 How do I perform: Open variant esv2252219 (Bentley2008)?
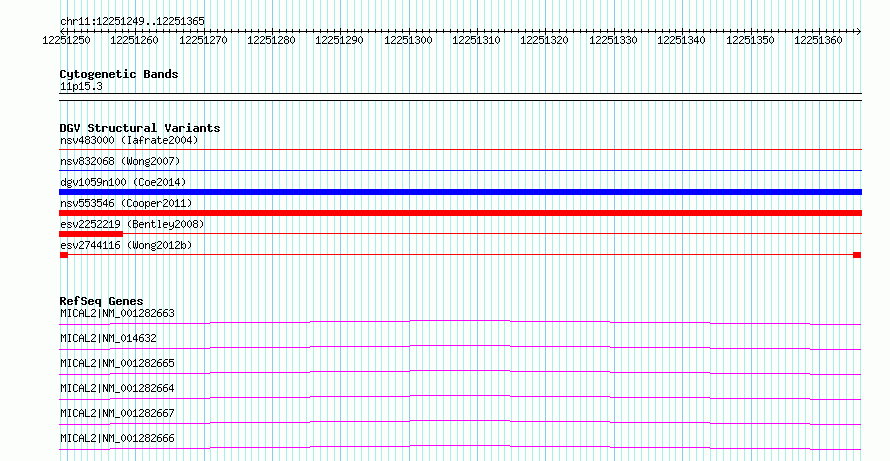(x=132, y=224)
